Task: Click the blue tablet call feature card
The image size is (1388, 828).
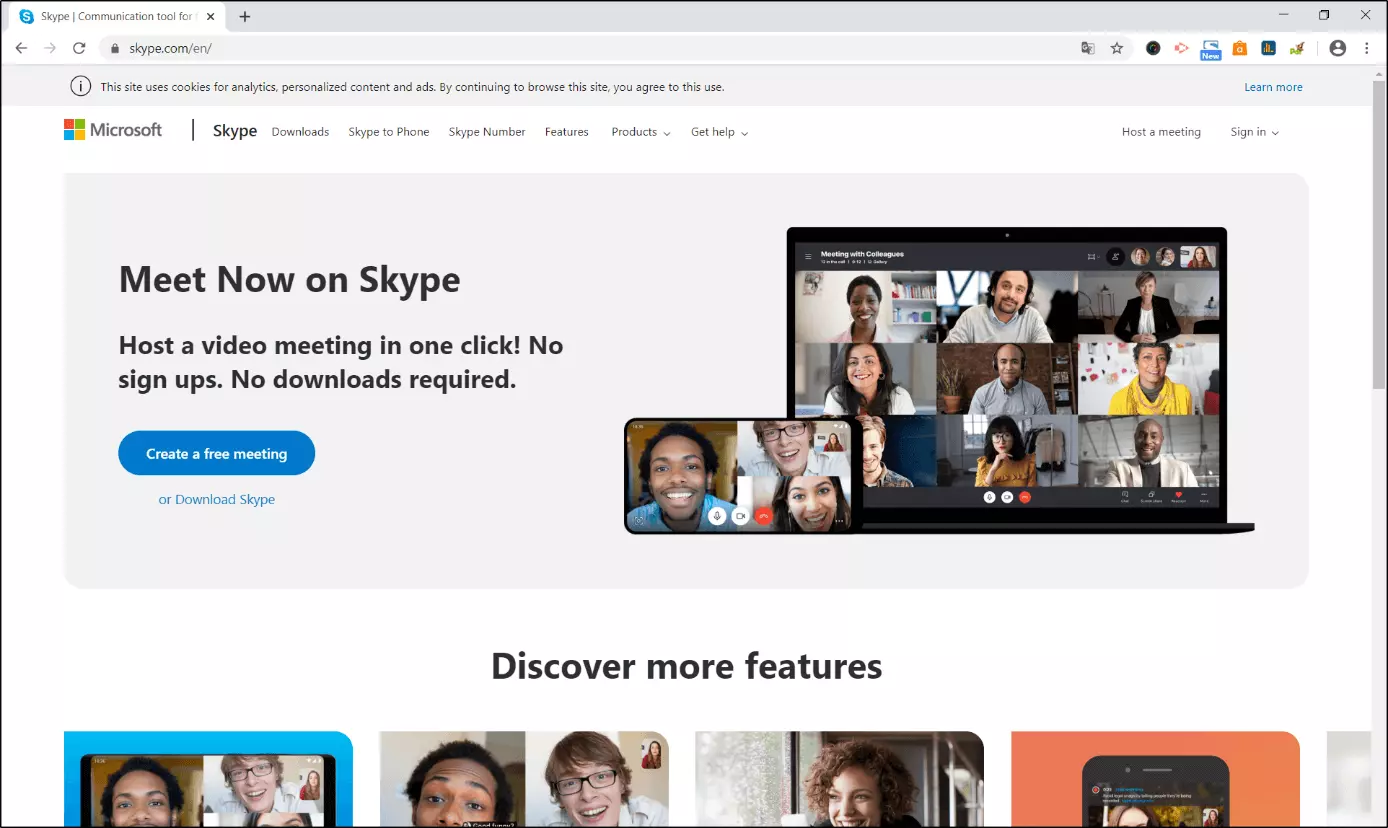Action: pos(208,779)
